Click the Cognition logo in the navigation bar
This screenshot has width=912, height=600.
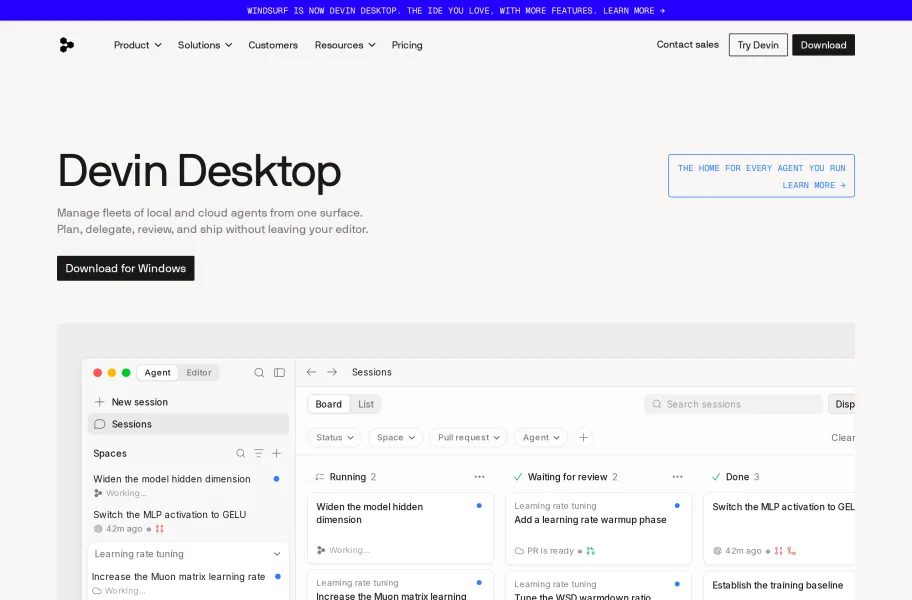click(66, 45)
